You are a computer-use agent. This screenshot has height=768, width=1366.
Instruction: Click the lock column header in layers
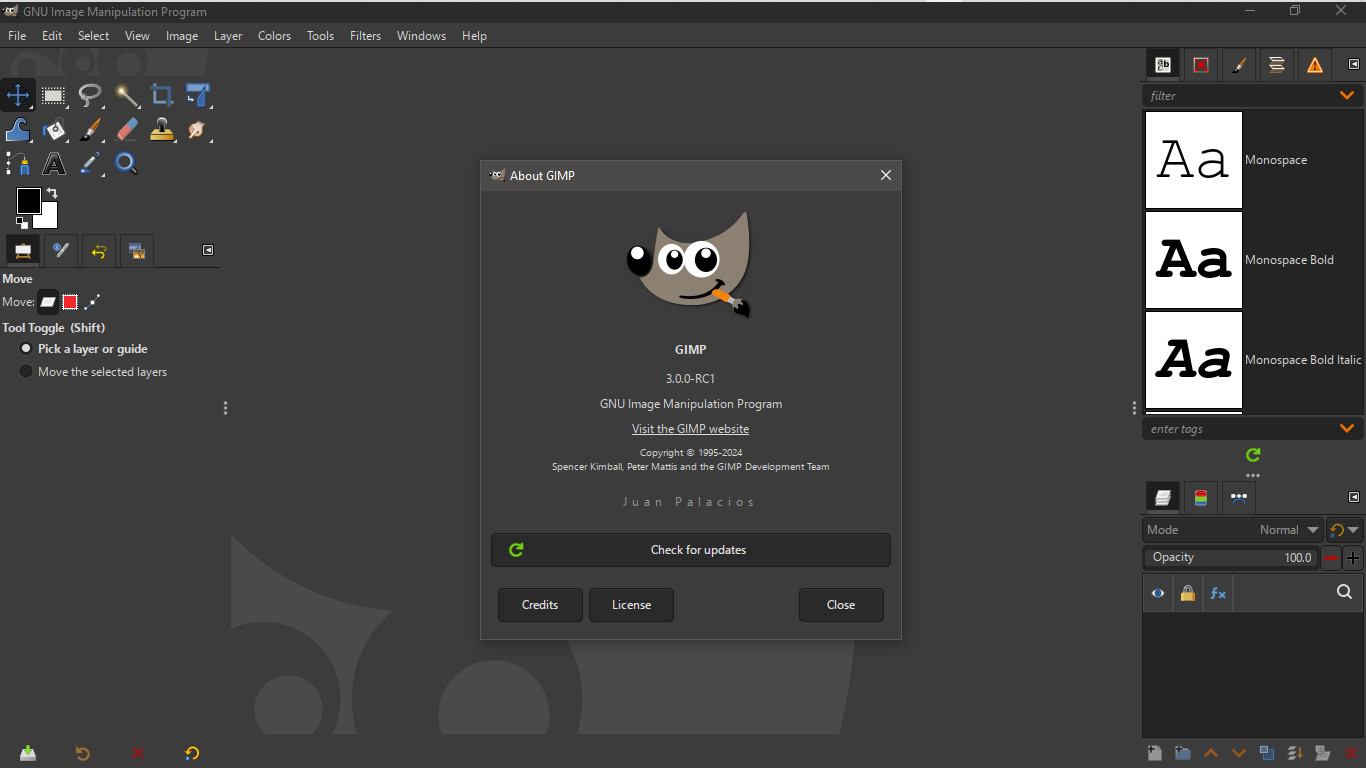(x=1187, y=593)
